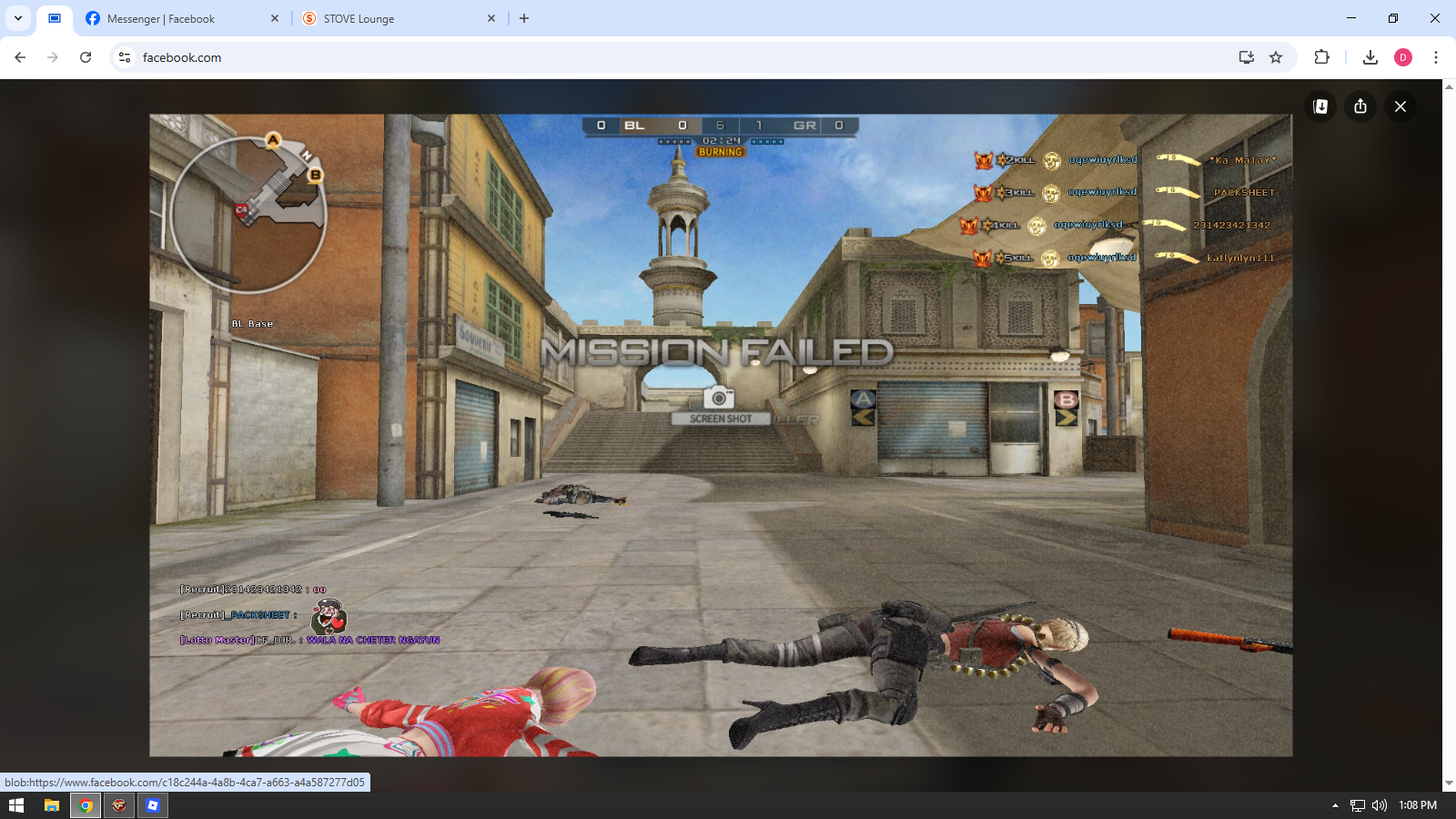Click the scrollbar up arrow

[1449, 86]
